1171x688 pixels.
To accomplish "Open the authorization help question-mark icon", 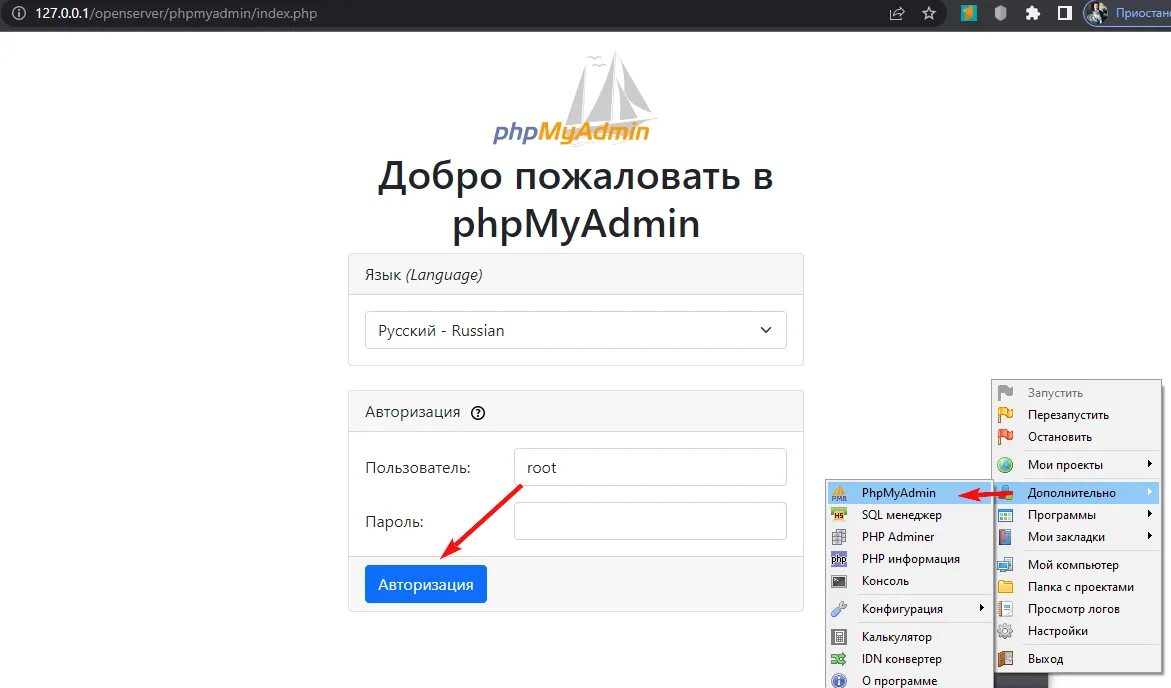I will 478,412.
